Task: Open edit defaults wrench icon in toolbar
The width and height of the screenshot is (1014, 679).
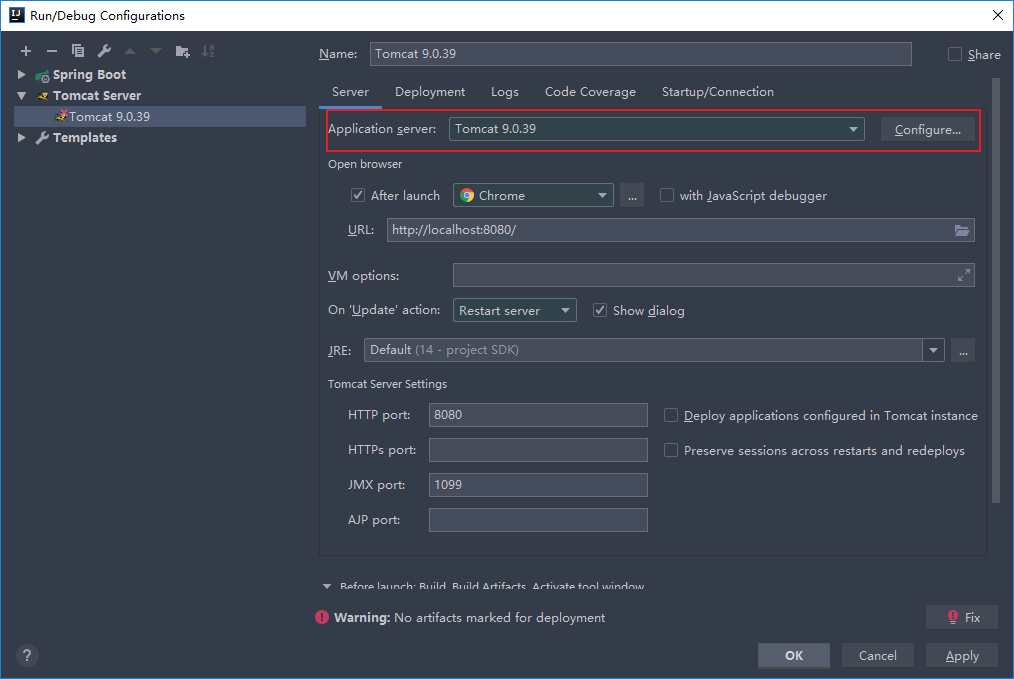Action: point(104,51)
